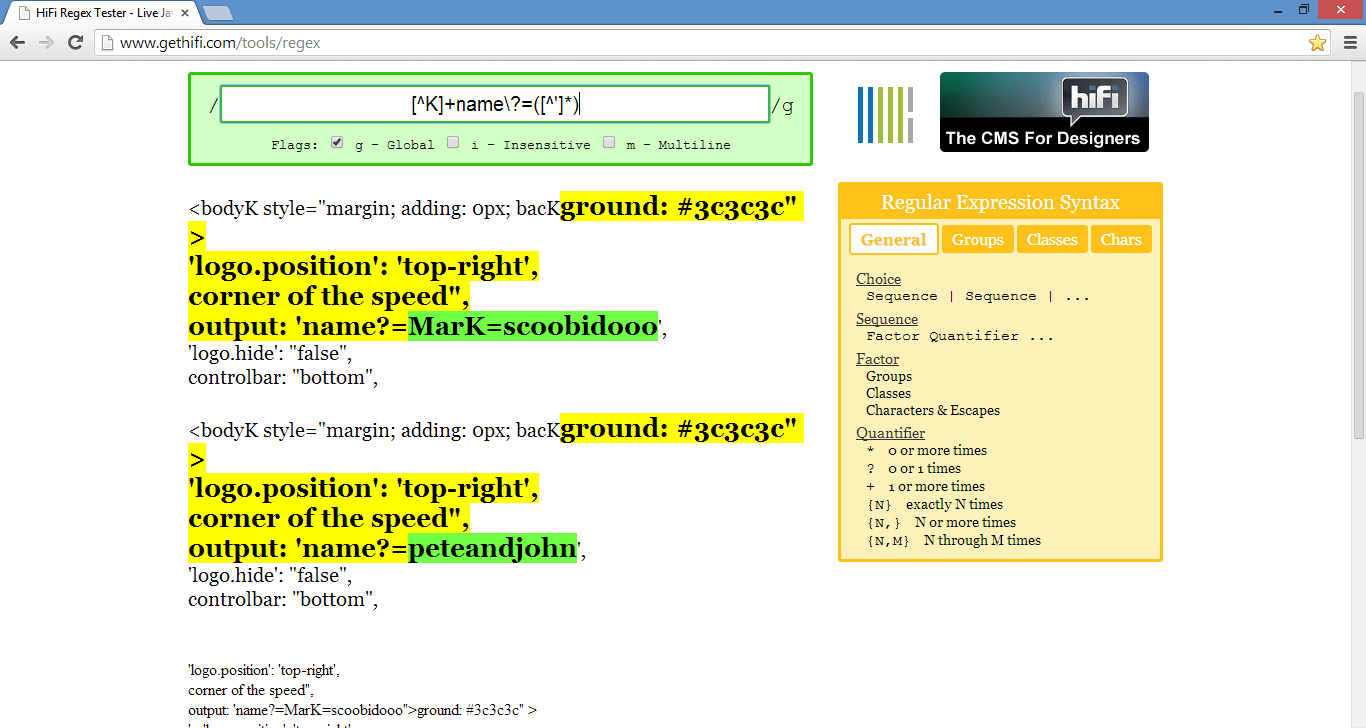The image size is (1366, 728).
Task: Click the page icon in the address bar
Action: point(107,43)
